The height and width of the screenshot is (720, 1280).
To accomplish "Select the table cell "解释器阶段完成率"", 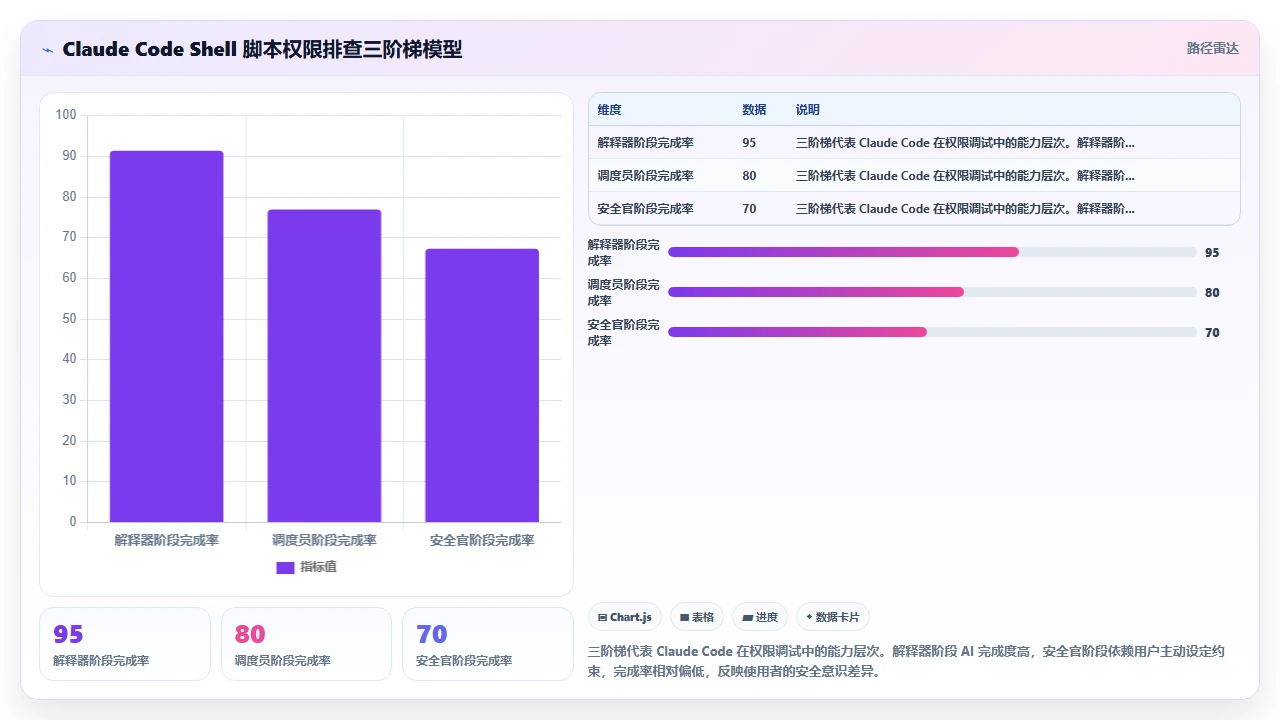I will [x=645, y=143].
